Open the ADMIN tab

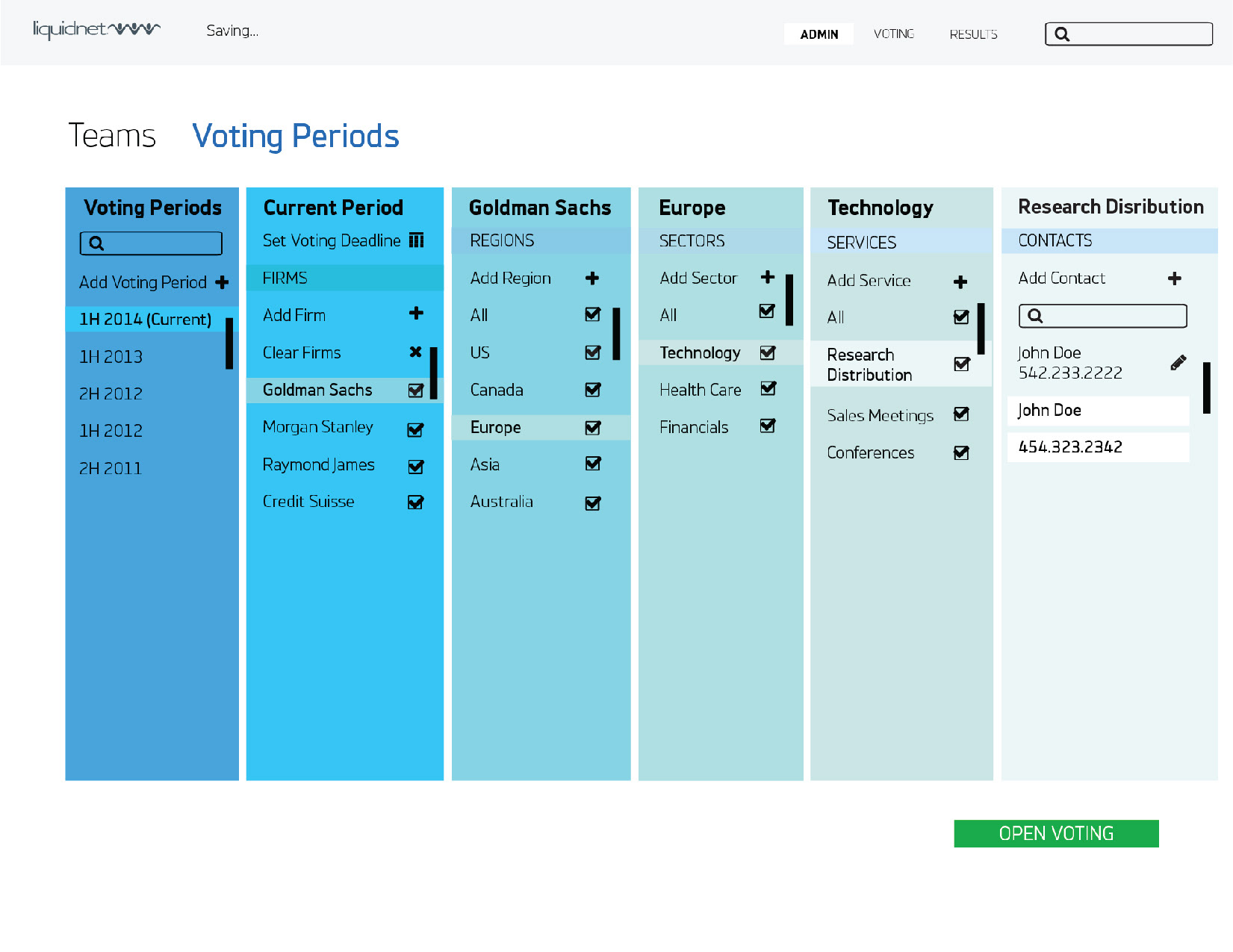coord(819,34)
